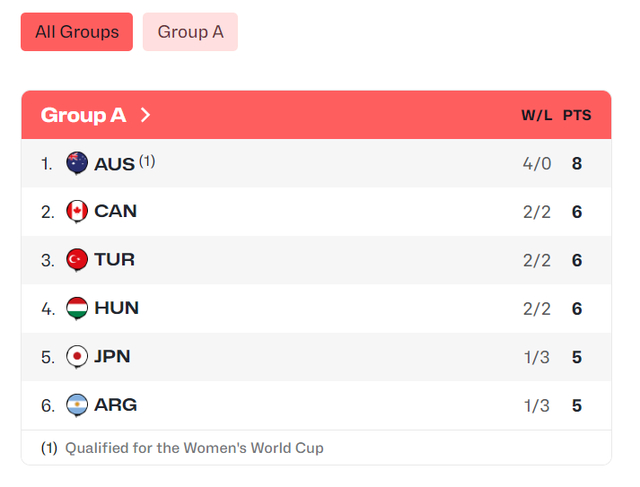This screenshot has height=487, width=640.
Task: Click the Turkey flag icon
Action: 77,260
